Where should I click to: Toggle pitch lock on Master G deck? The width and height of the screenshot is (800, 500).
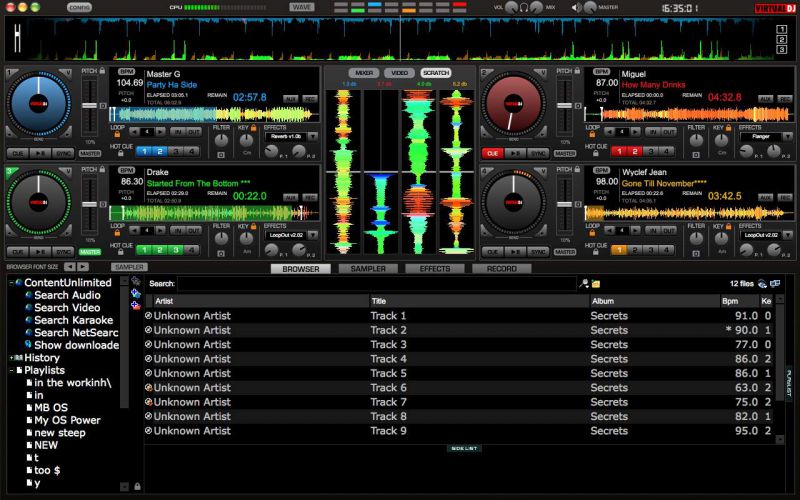click(x=102, y=70)
